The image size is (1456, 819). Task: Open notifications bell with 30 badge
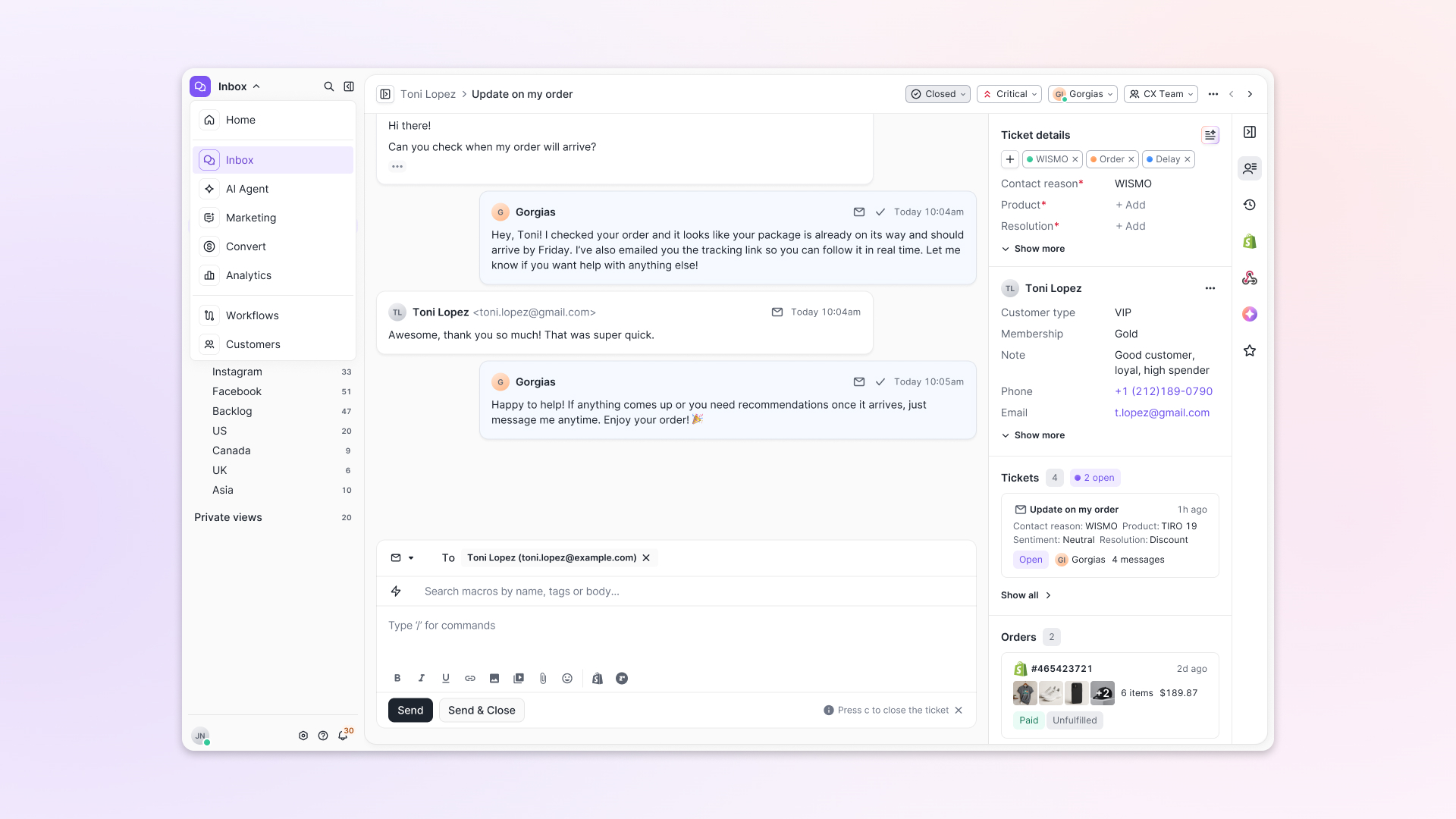coord(344,734)
